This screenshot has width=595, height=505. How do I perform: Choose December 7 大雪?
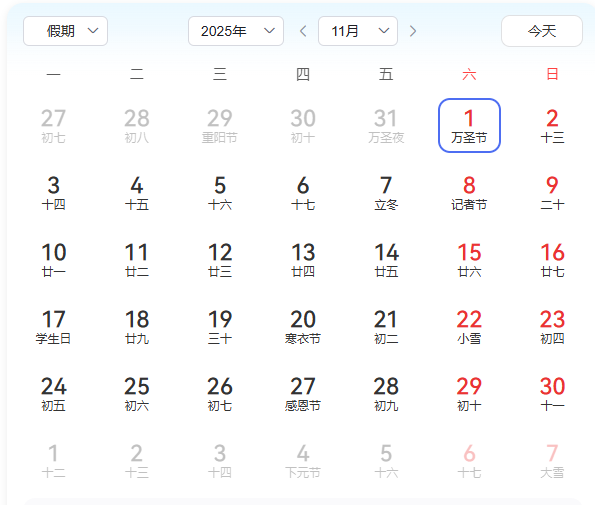pos(552,461)
